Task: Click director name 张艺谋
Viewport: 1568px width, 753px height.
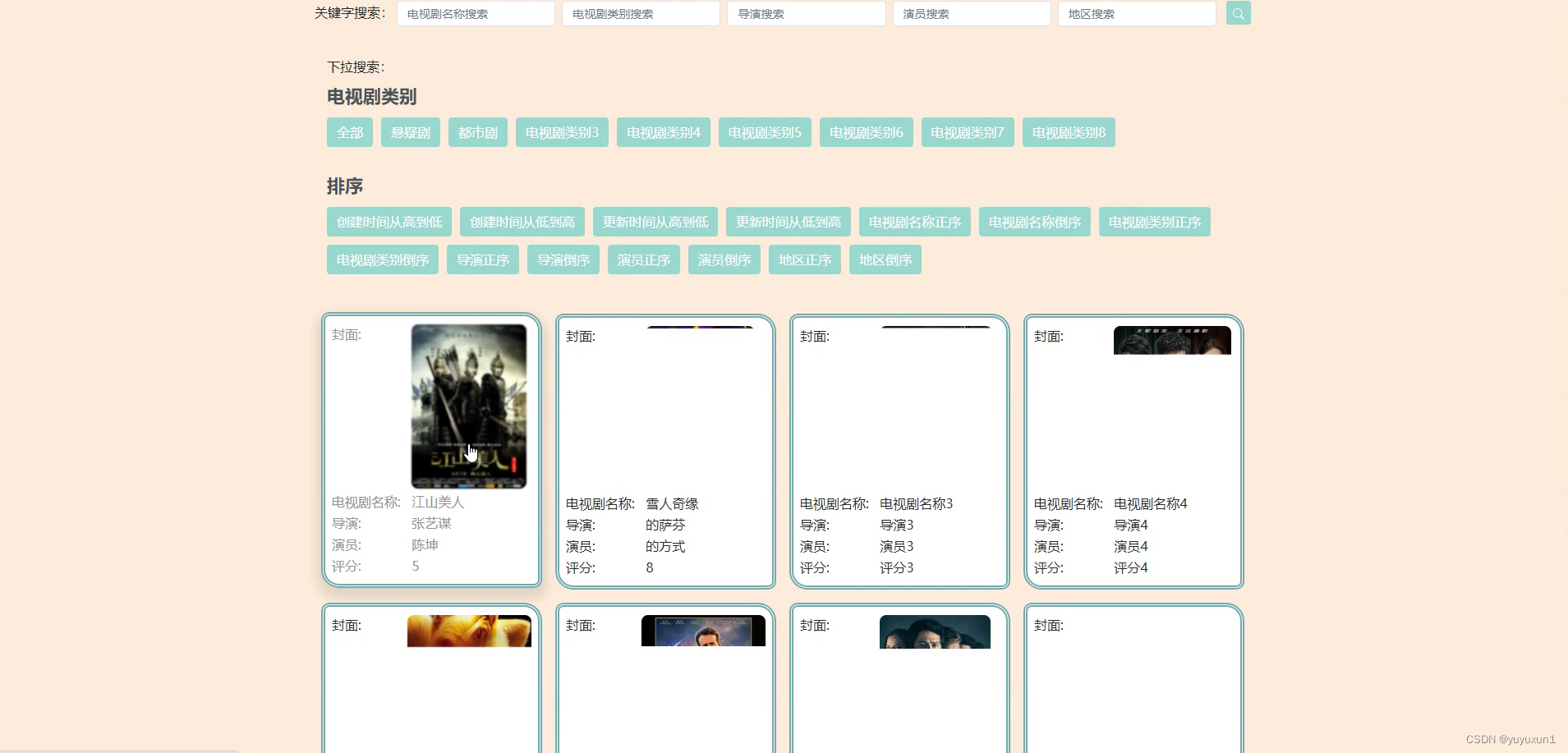Action: tap(431, 523)
